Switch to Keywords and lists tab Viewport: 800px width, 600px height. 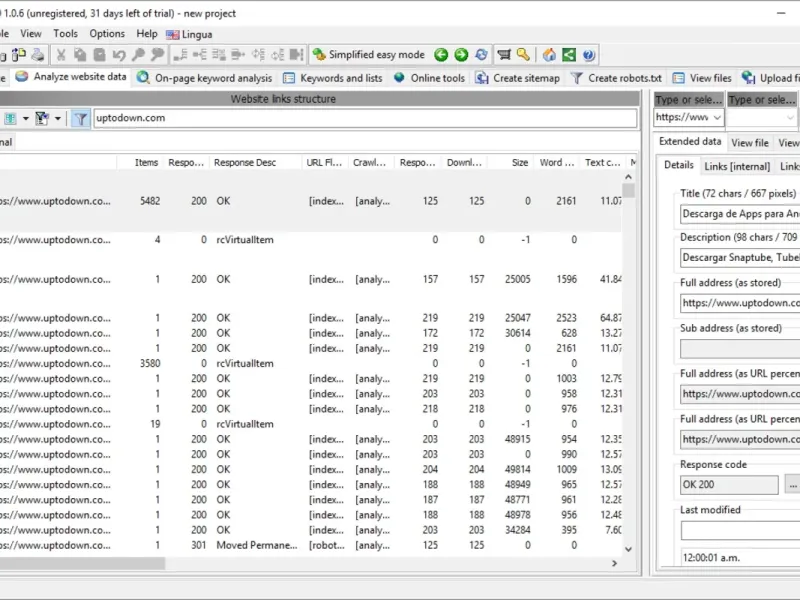pos(333,78)
